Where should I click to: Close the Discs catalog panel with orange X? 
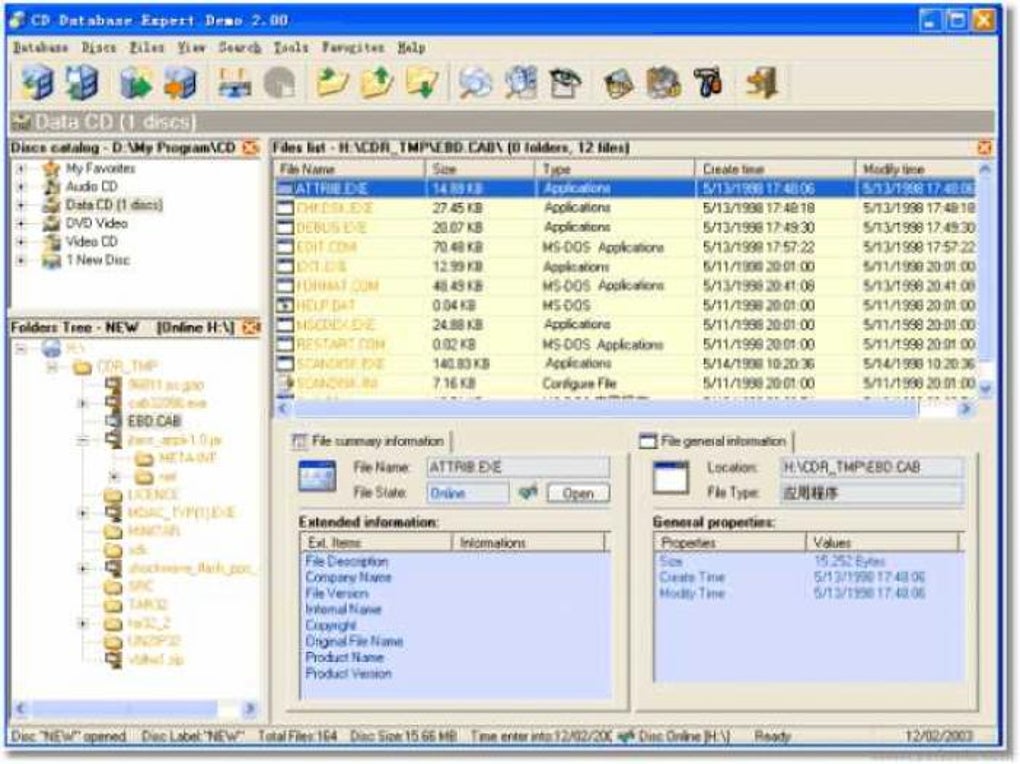pyautogui.click(x=250, y=148)
